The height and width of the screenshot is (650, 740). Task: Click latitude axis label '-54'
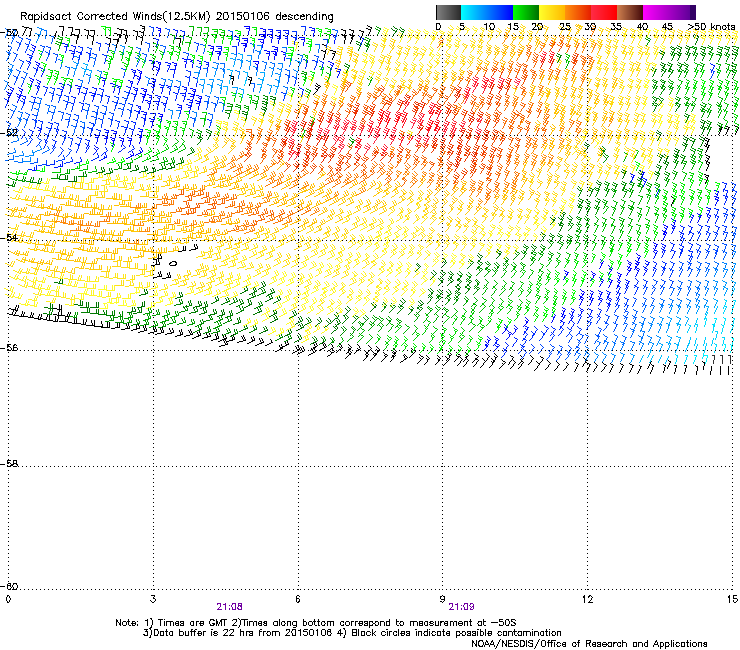(x=10, y=237)
